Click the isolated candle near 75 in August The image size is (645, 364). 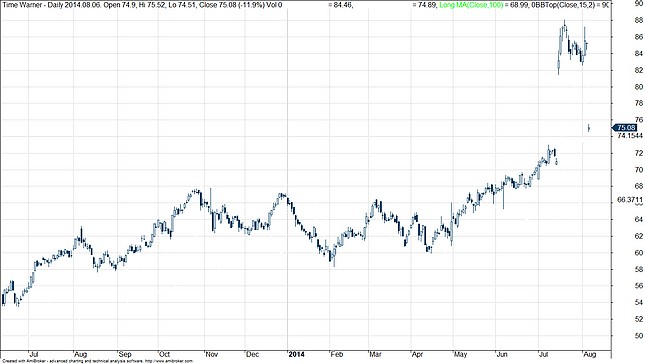tap(589, 128)
